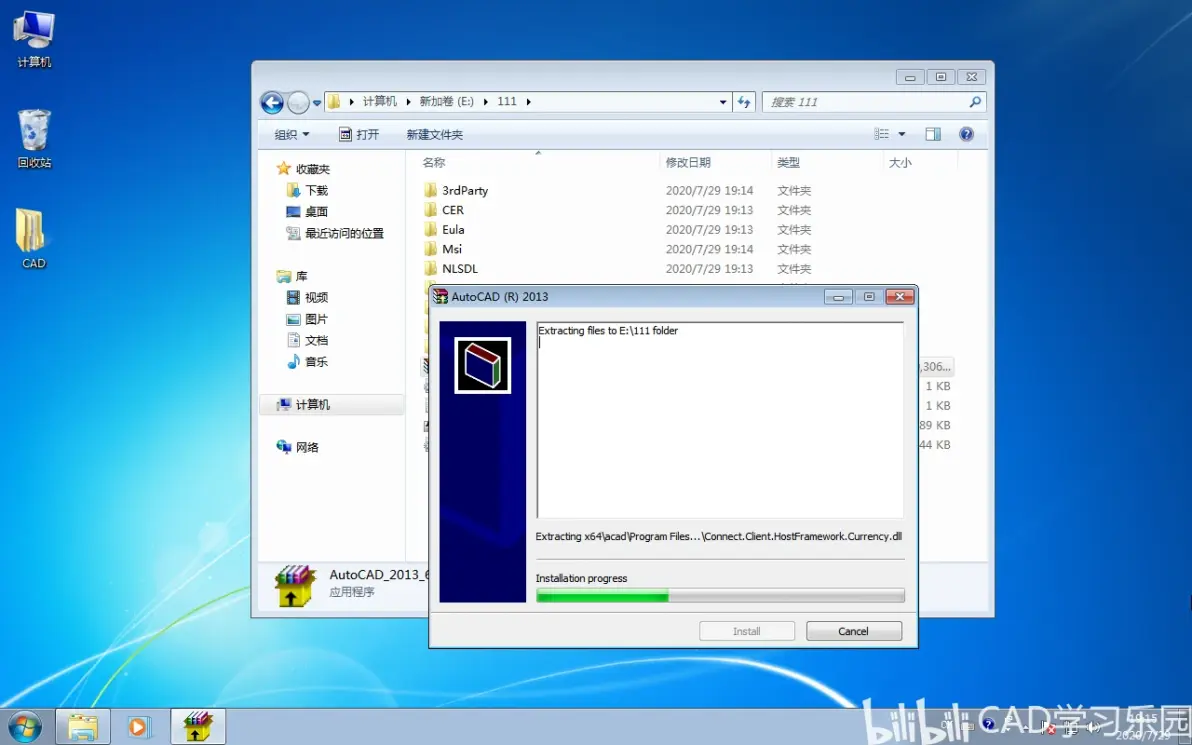Click 新建文件夹 in the toolbar

[434, 135]
